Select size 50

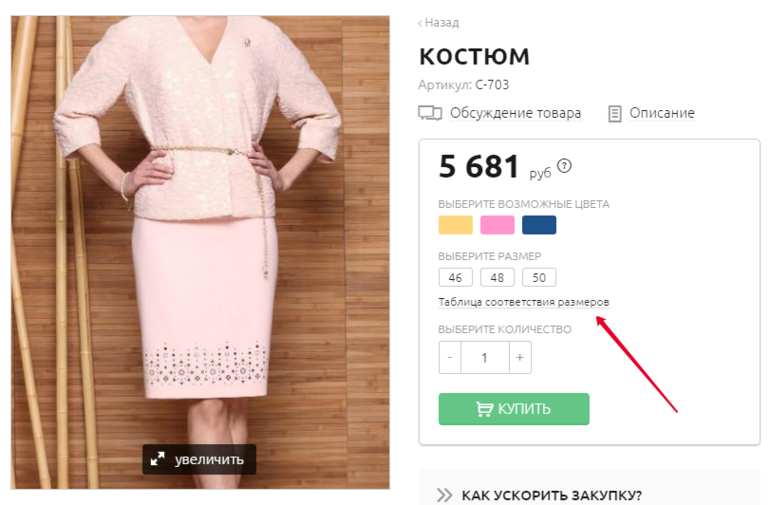[539, 277]
